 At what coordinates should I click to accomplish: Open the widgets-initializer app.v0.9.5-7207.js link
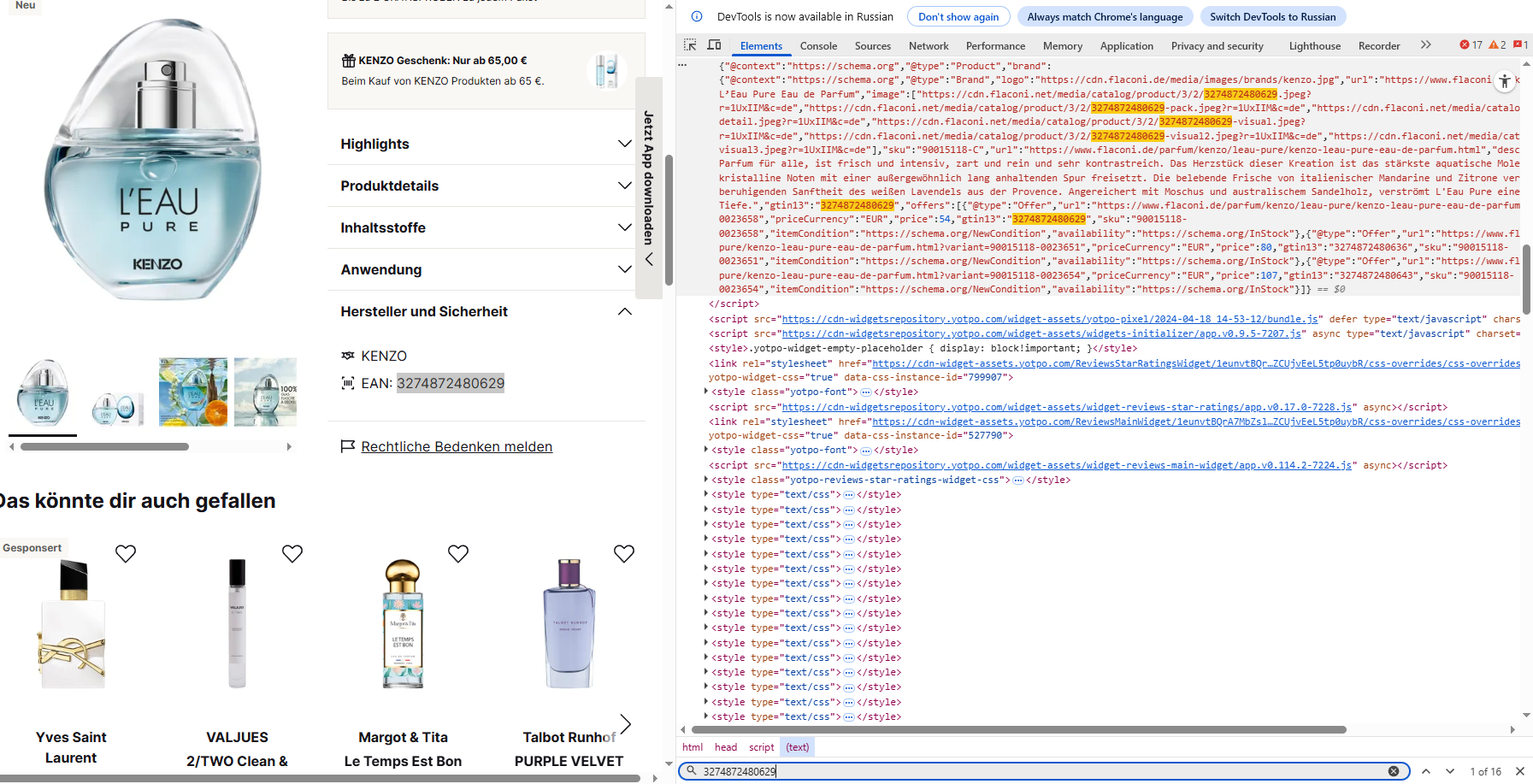pyautogui.click(x=1041, y=333)
